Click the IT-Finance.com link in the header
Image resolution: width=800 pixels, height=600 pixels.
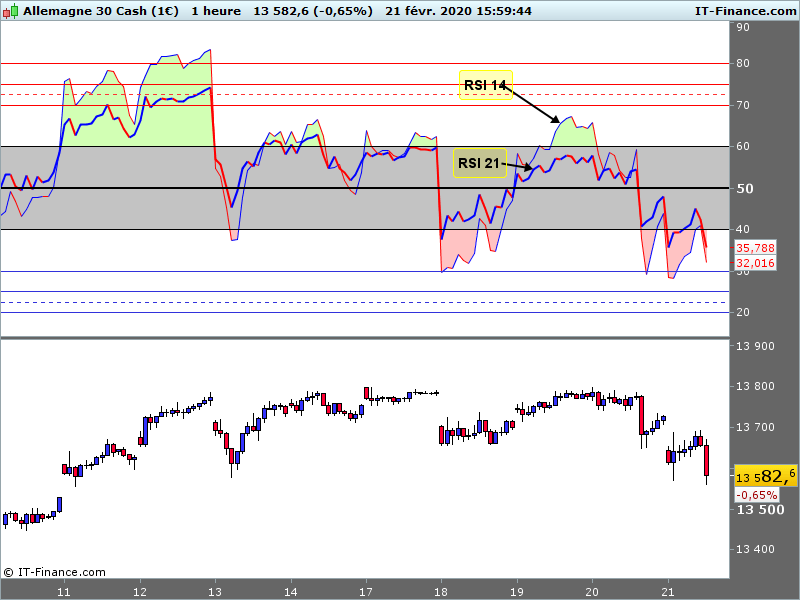(x=745, y=10)
